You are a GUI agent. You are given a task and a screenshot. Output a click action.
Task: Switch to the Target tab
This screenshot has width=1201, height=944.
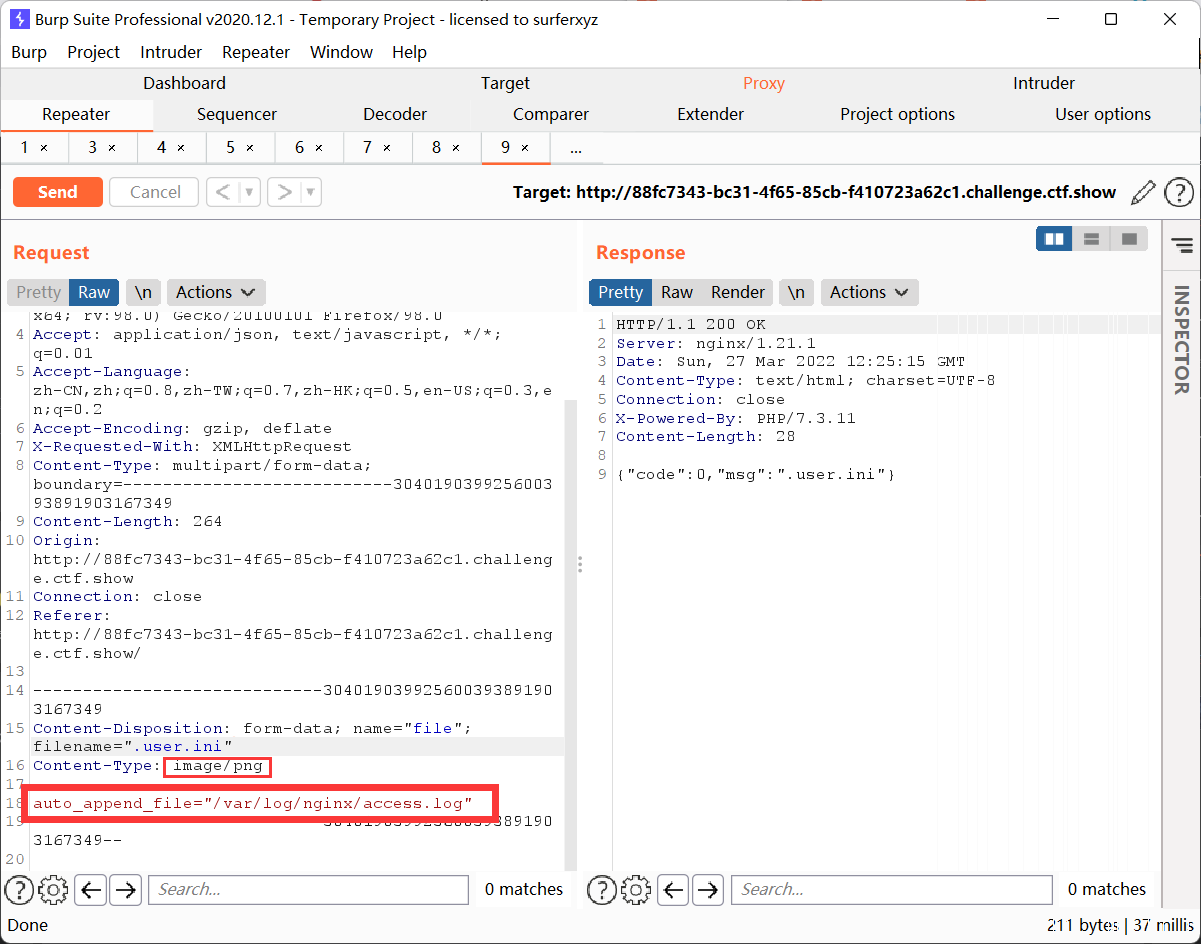coord(505,83)
